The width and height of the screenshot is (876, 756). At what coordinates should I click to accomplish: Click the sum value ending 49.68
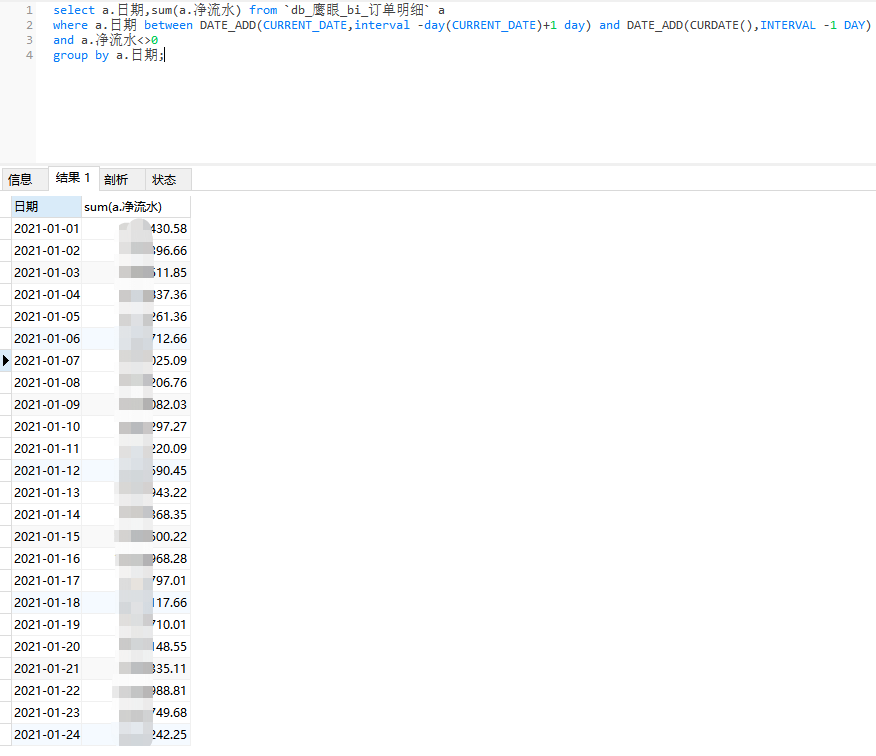[x=136, y=712]
